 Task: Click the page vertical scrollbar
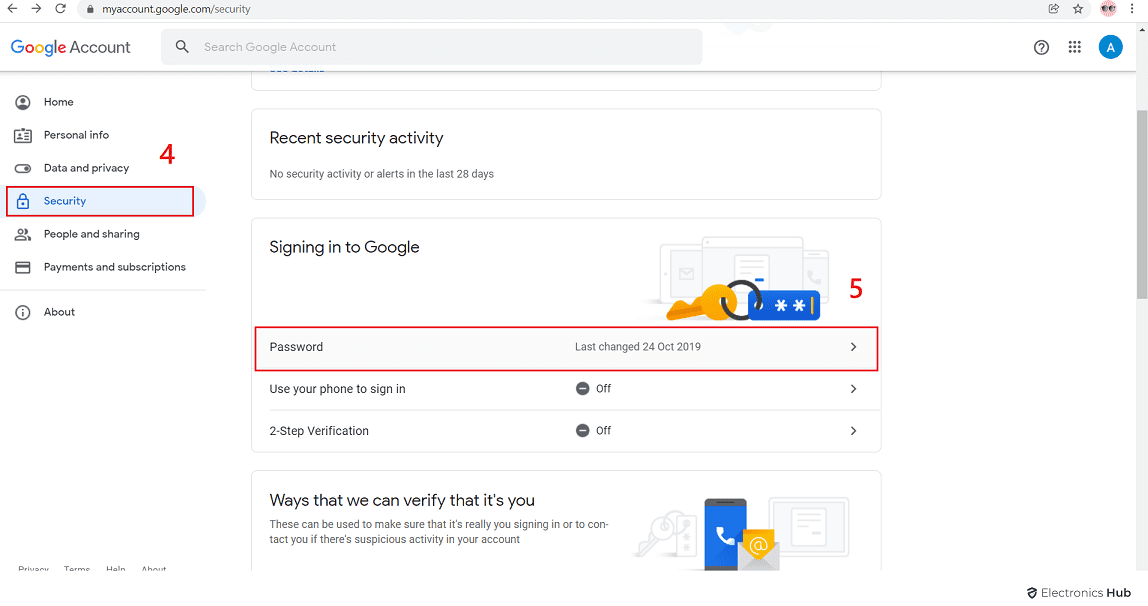[1142, 190]
